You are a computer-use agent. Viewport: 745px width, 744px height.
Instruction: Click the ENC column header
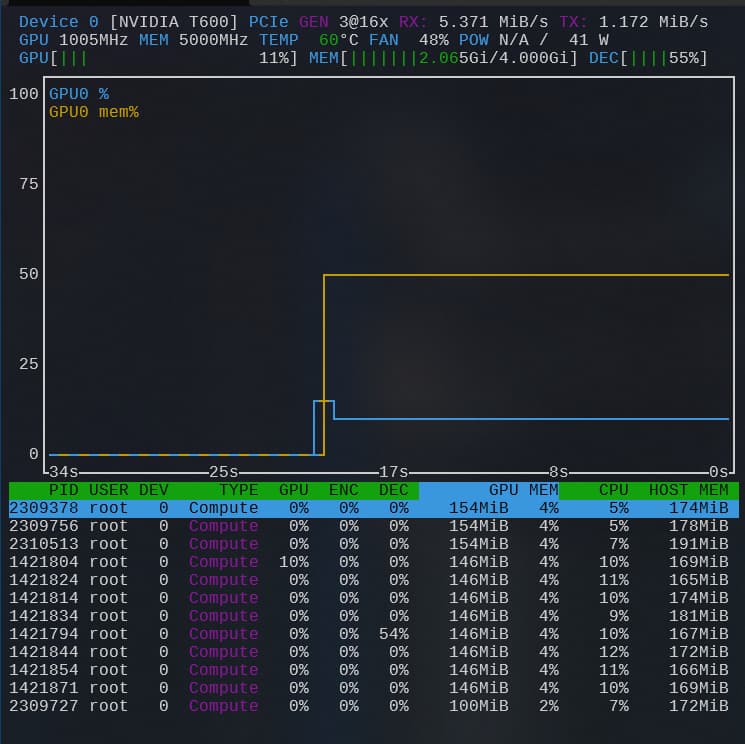[343, 490]
